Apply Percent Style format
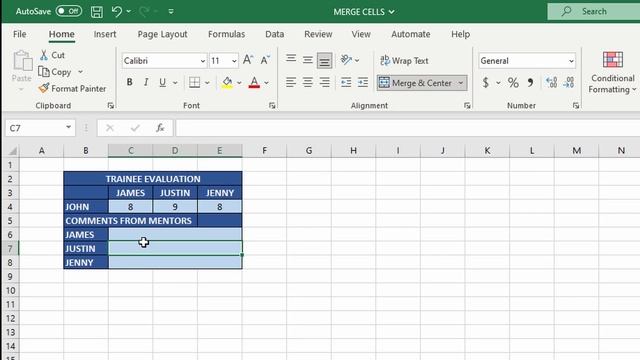Screen dimensions: 640x360 coord(513,83)
